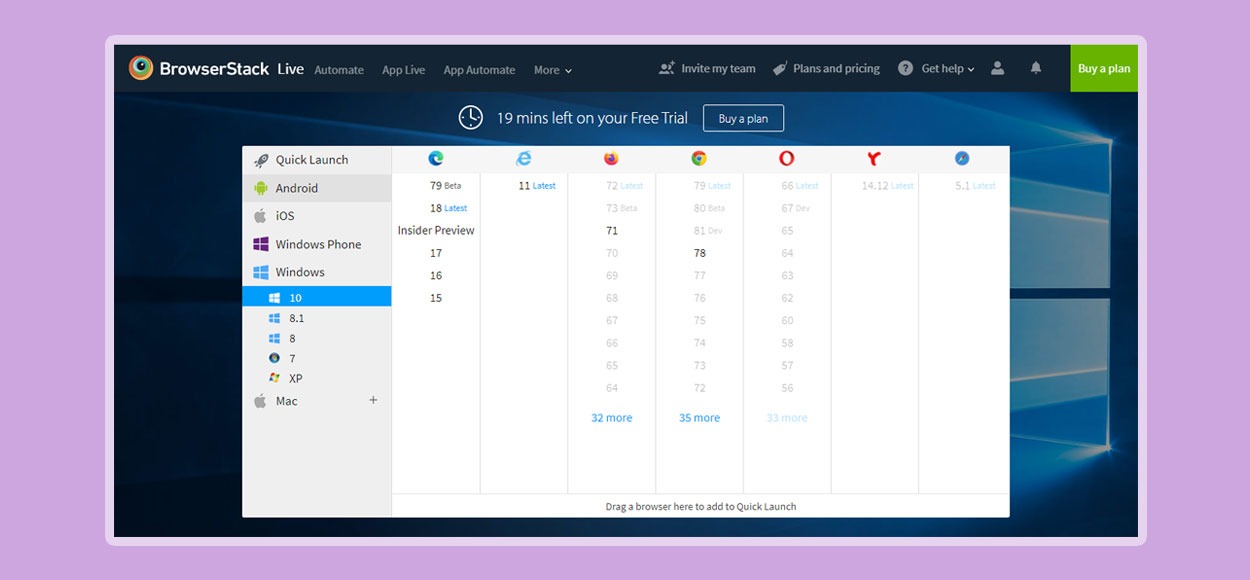The image size is (1250, 580).
Task: Open the user account icon
Action: point(997,68)
